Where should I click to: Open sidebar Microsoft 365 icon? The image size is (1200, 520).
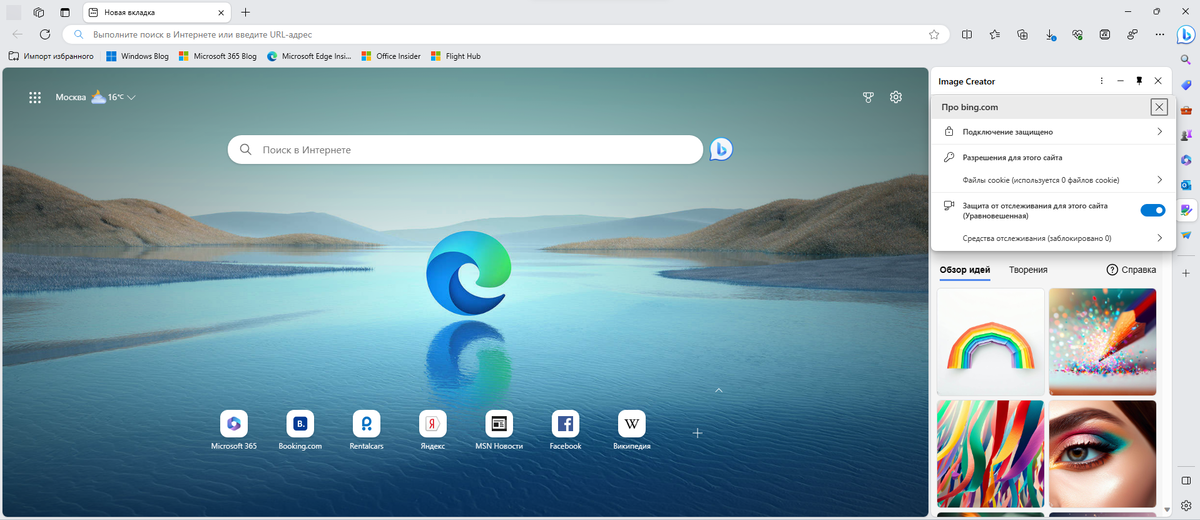(x=1186, y=160)
